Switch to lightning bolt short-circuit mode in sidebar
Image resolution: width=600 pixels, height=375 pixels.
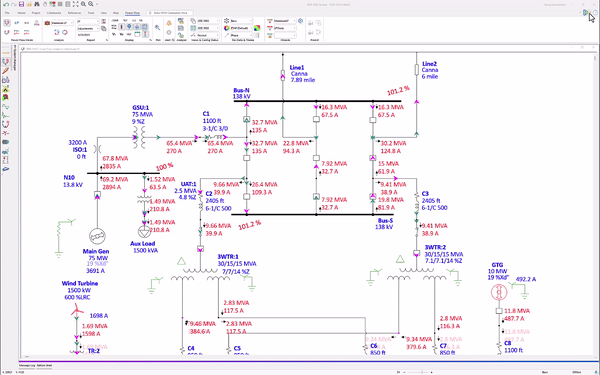[x=5, y=71]
